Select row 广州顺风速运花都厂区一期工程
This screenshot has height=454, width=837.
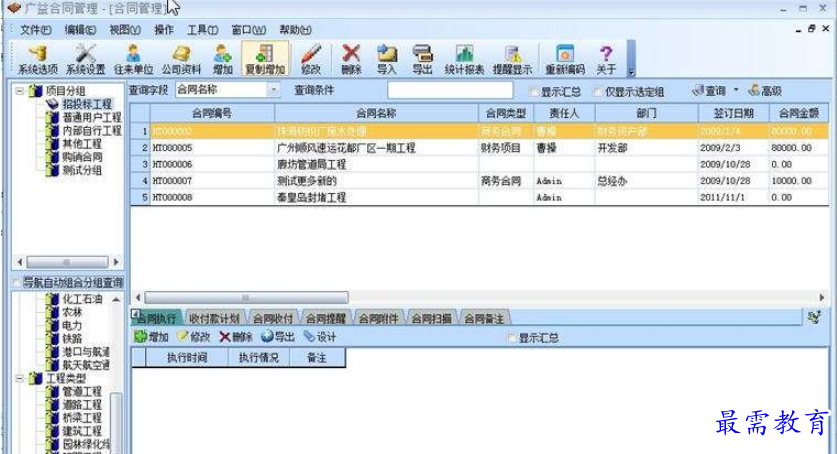coord(479,148)
